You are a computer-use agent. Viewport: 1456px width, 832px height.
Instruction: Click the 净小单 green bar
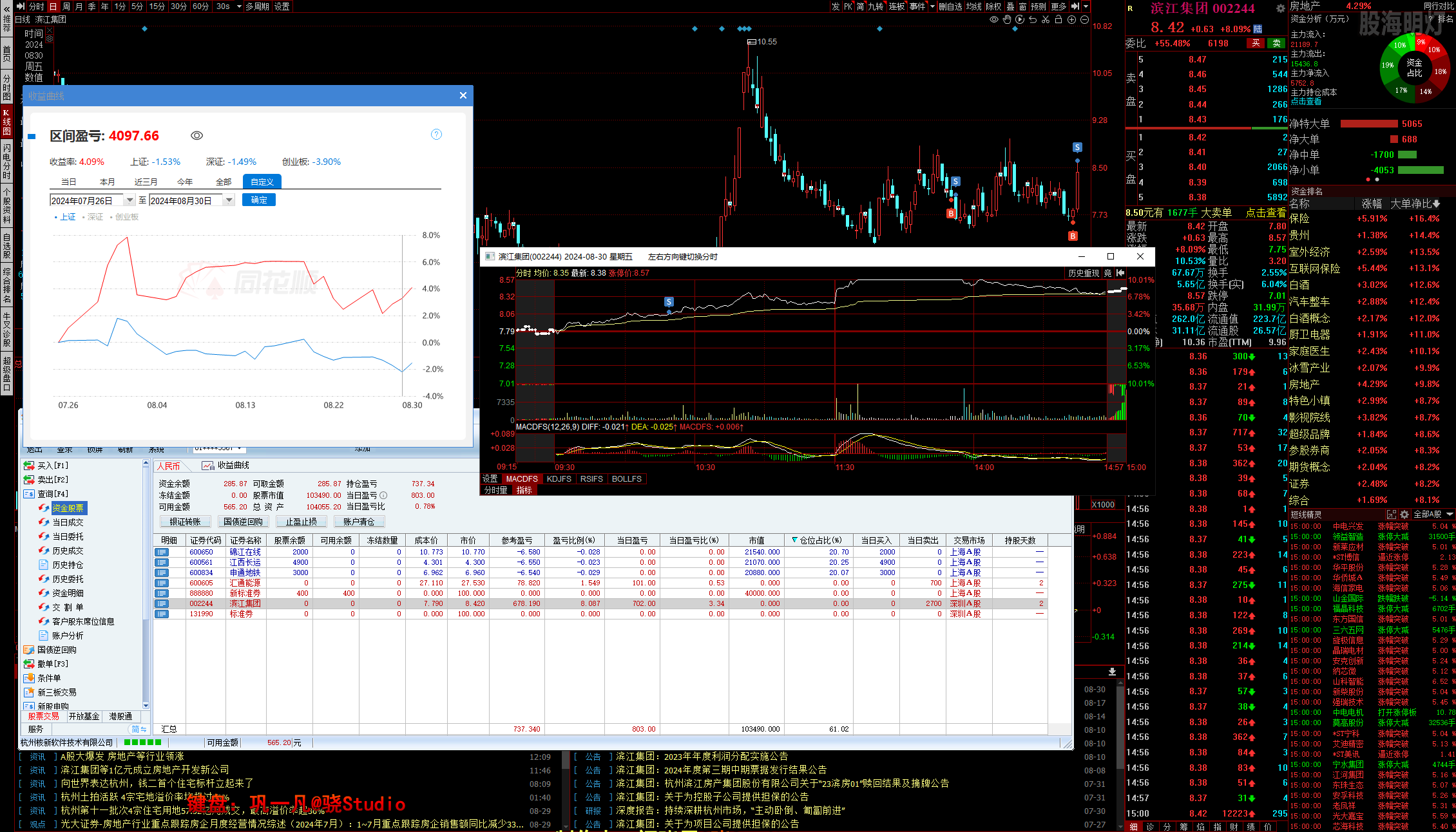tap(1421, 170)
